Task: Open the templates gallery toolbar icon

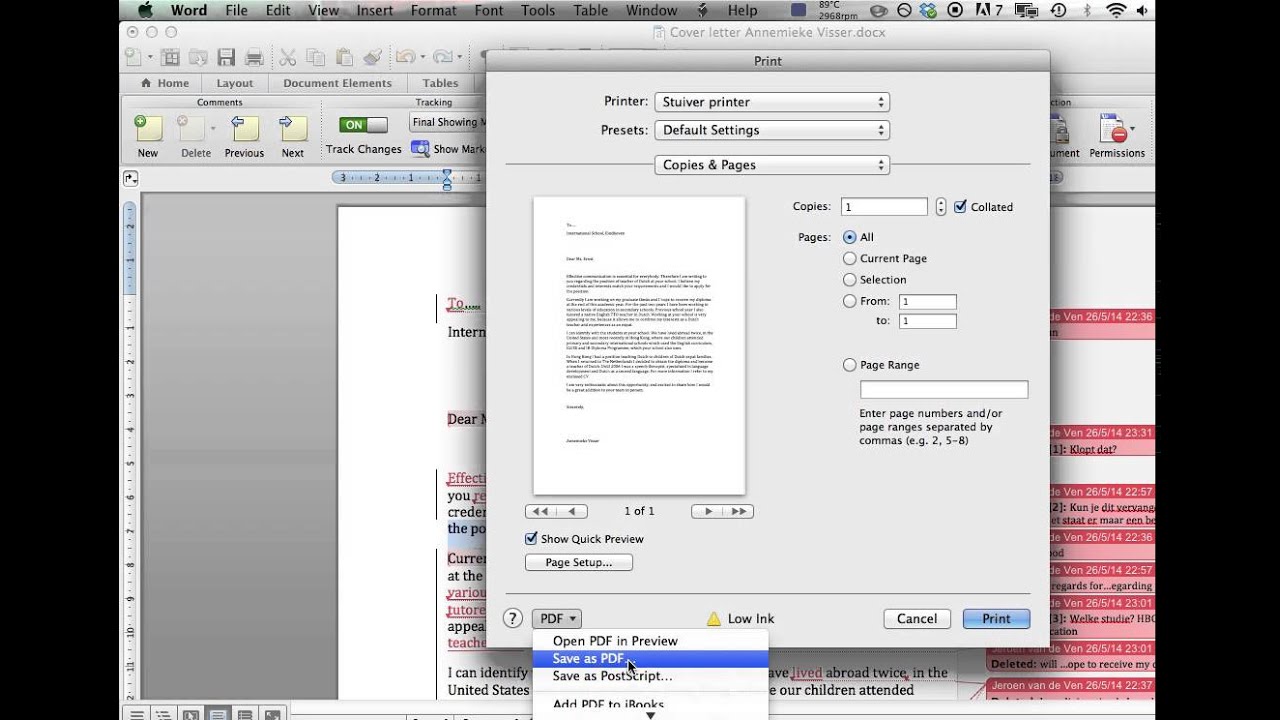Action: pyautogui.click(x=171, y=57)
